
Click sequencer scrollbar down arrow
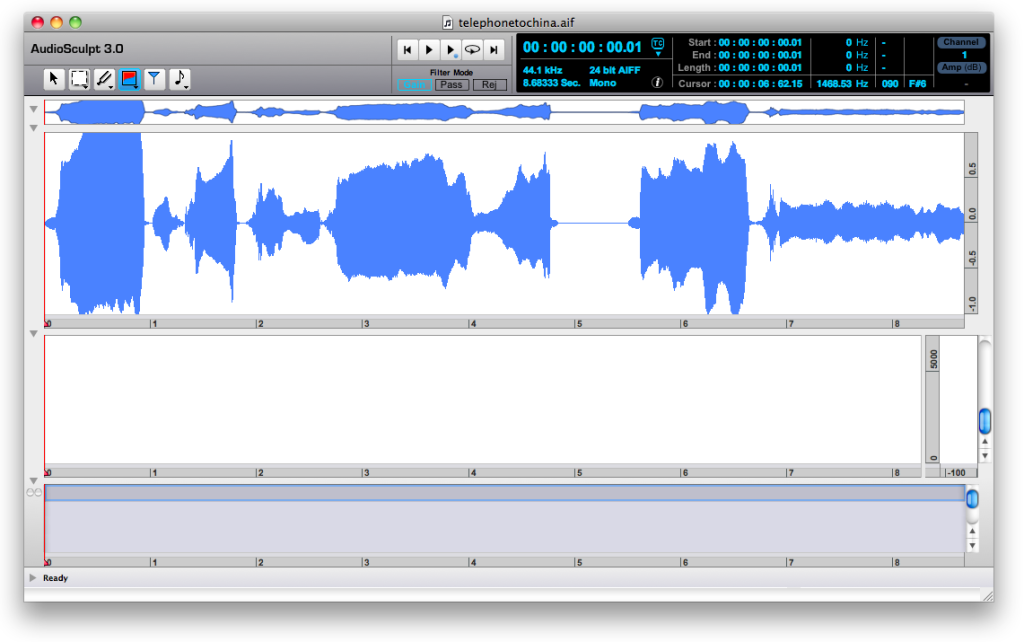(972, 545)
